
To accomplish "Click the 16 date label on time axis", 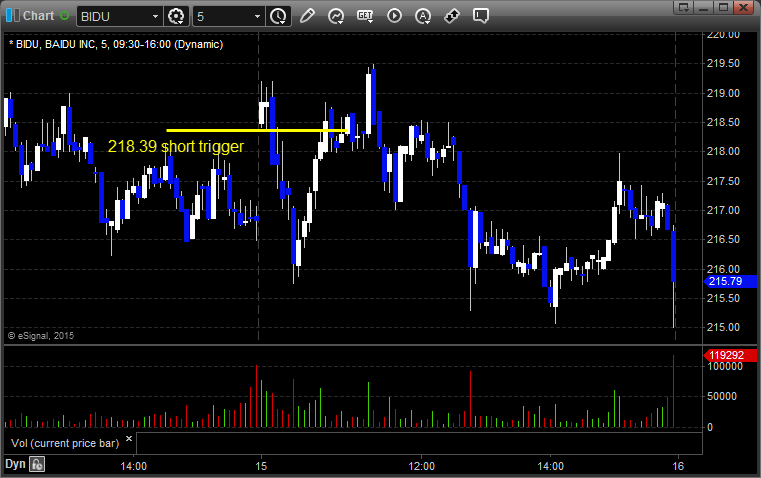I will tap(678, 466).
